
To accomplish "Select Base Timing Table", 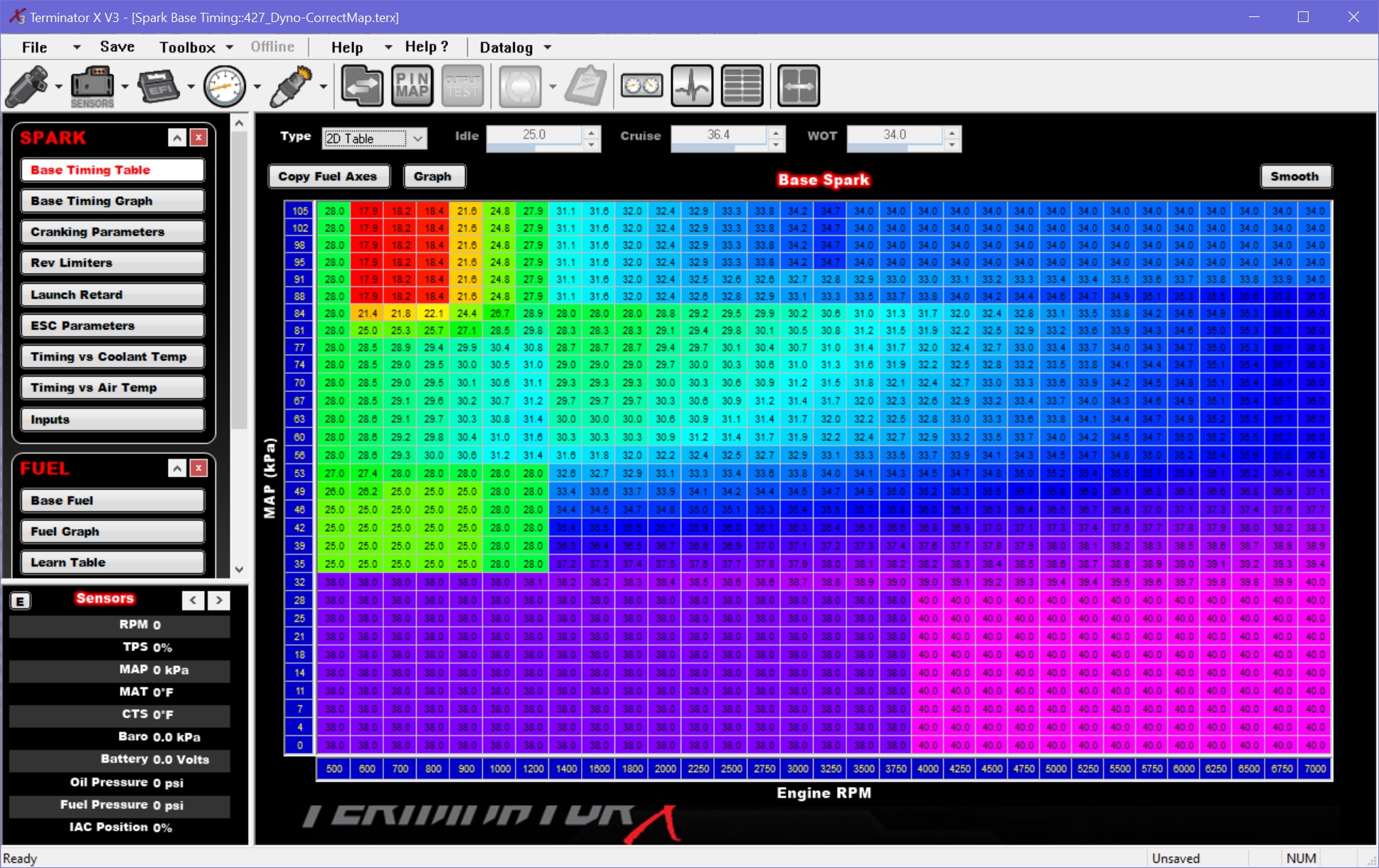I will point(112,170).
